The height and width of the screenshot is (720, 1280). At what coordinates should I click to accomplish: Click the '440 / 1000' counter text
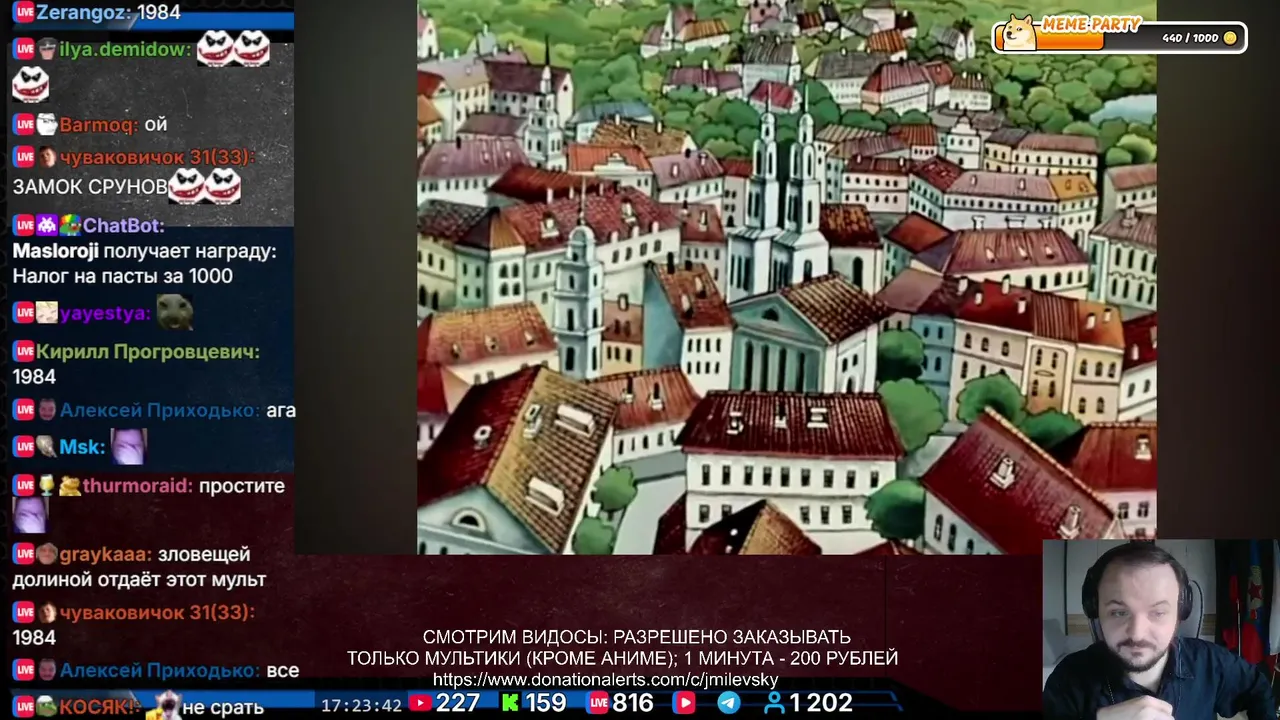(x=1190, y=38)
